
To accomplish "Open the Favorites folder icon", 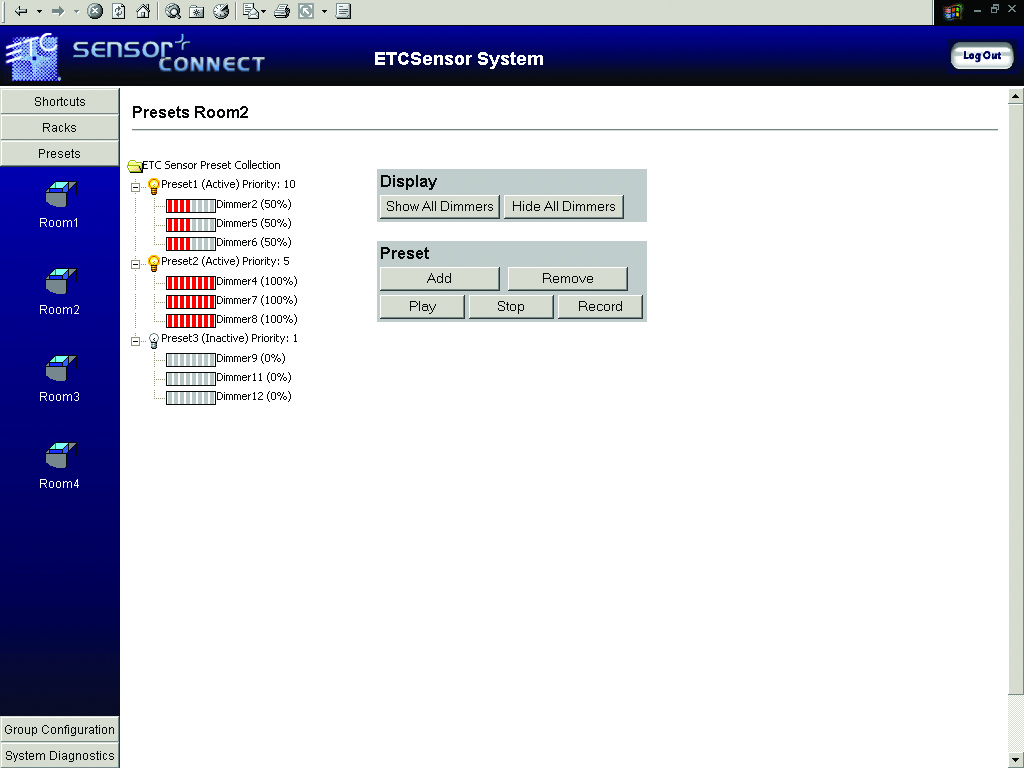I will 197,11.
